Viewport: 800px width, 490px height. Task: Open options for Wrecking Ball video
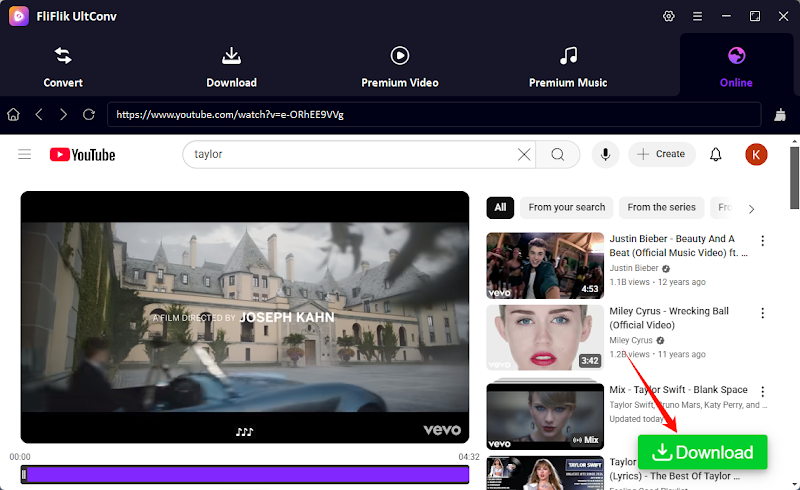click(762, 313)
